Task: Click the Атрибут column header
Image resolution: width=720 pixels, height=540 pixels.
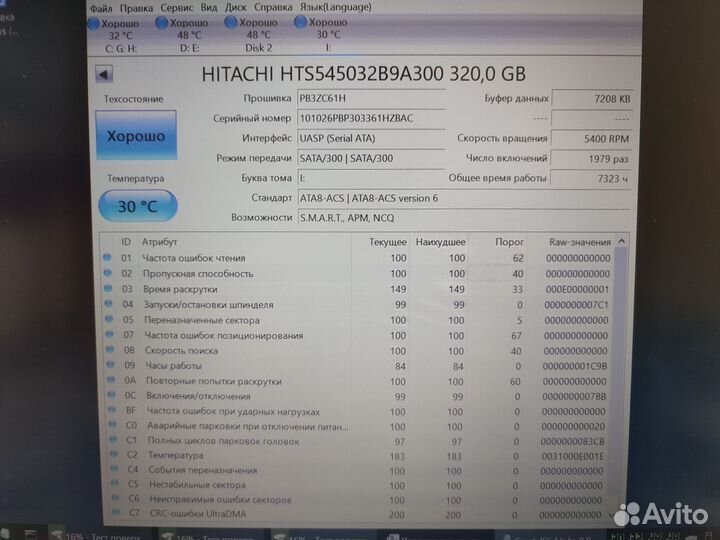Action: tap(159, 242)
